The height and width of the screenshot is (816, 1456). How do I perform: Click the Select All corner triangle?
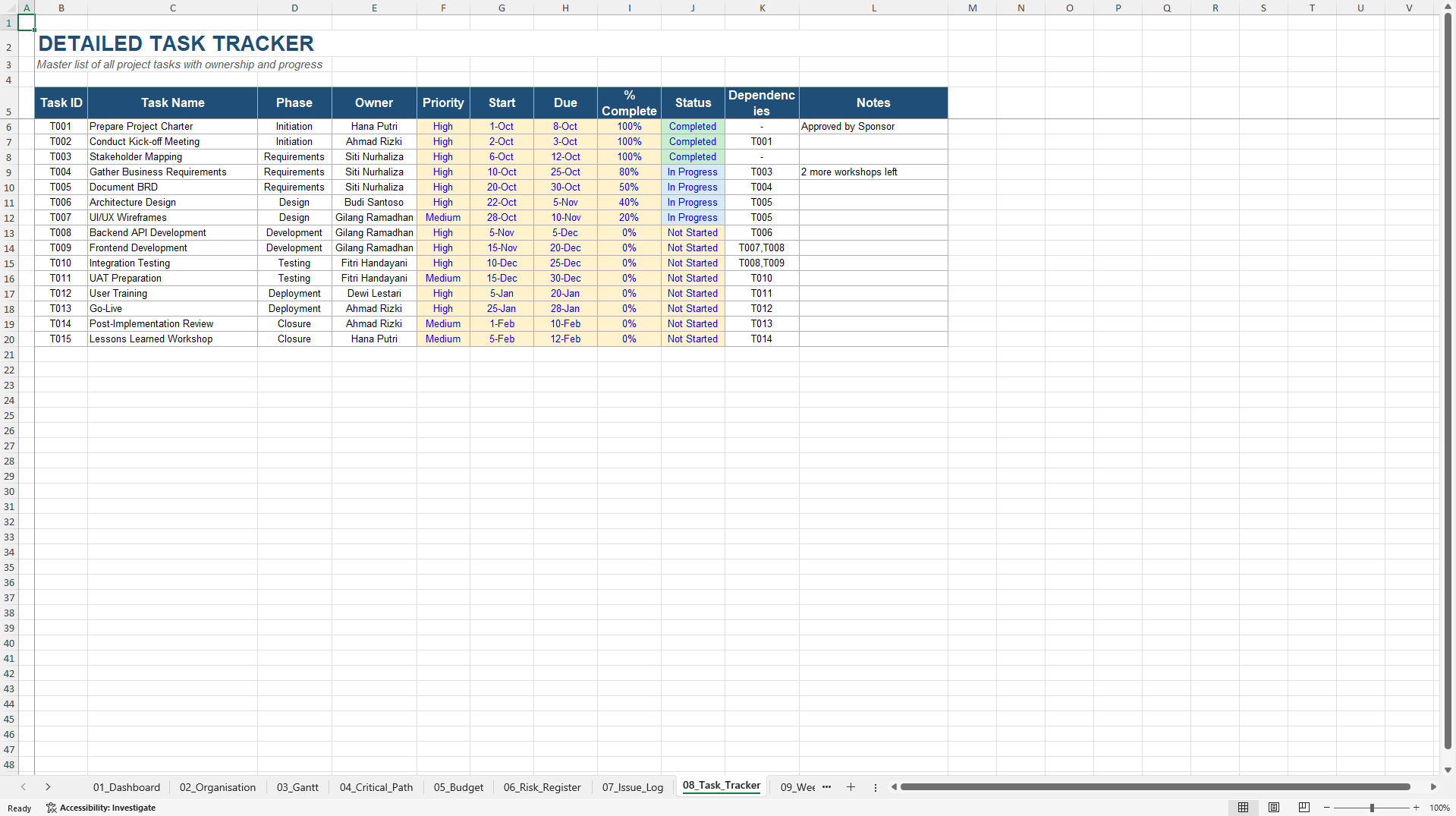click(x=9, y=8)
